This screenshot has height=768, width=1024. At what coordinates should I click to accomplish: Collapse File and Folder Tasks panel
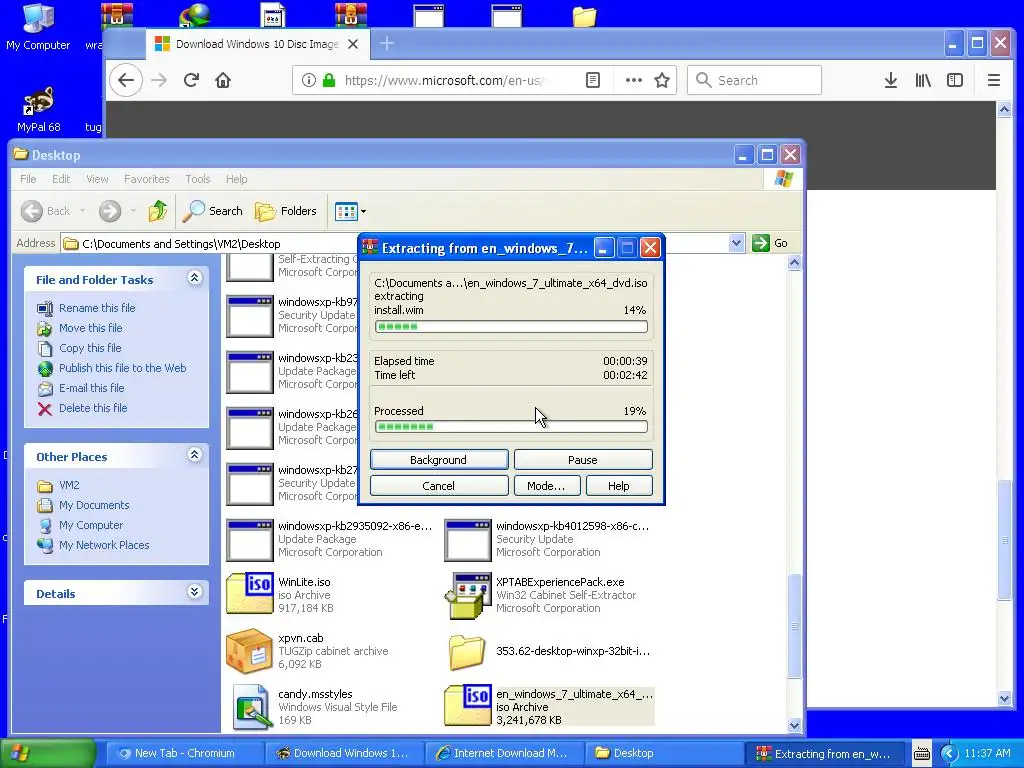pos(194,278)
